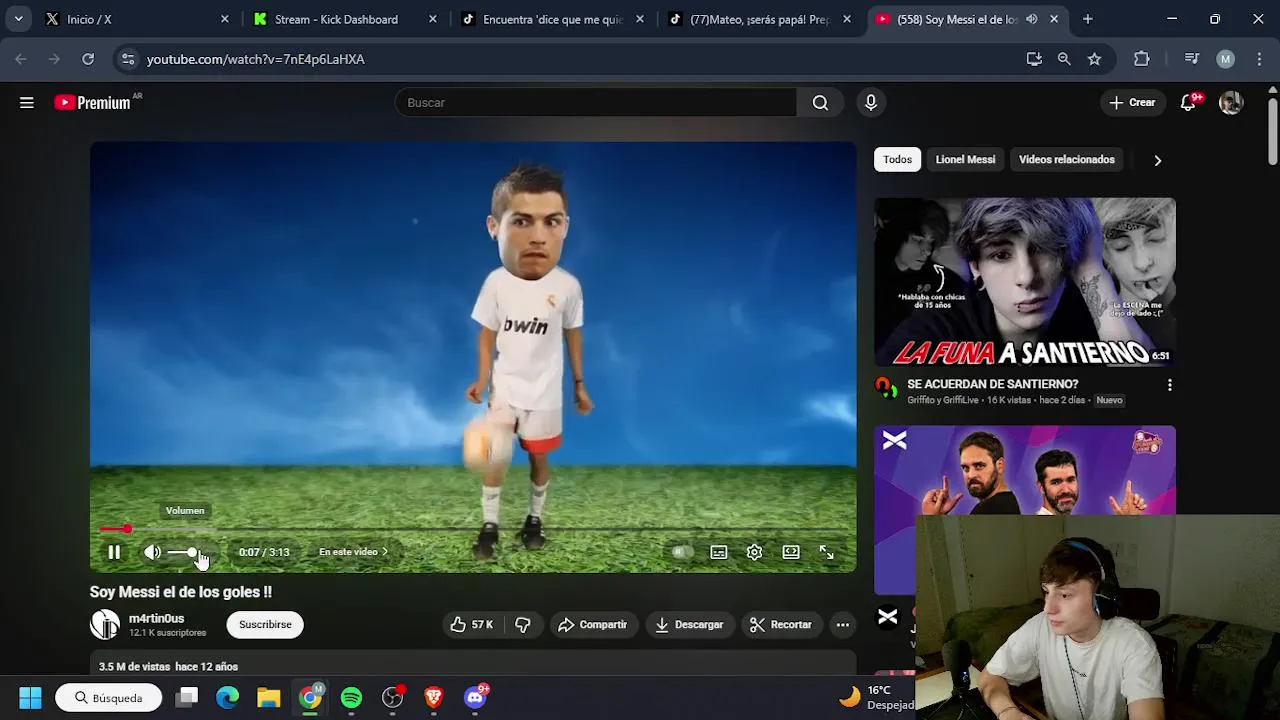Toggle subtitles with the captions icon
Image resolution: width=1280 pixels, height=720 pixels.
[x=719, y=552]
